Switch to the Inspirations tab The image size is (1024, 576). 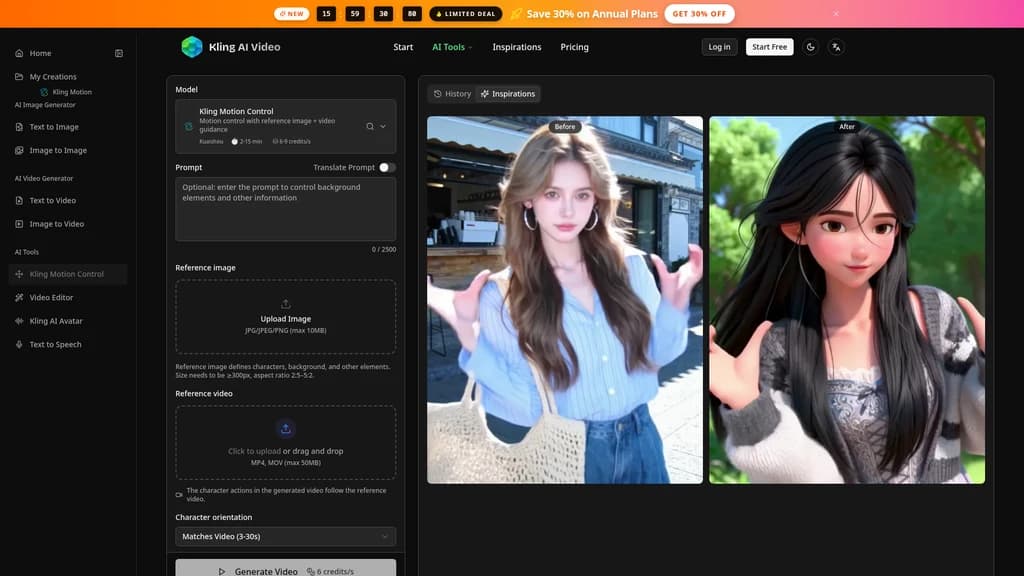pos(508,94)
